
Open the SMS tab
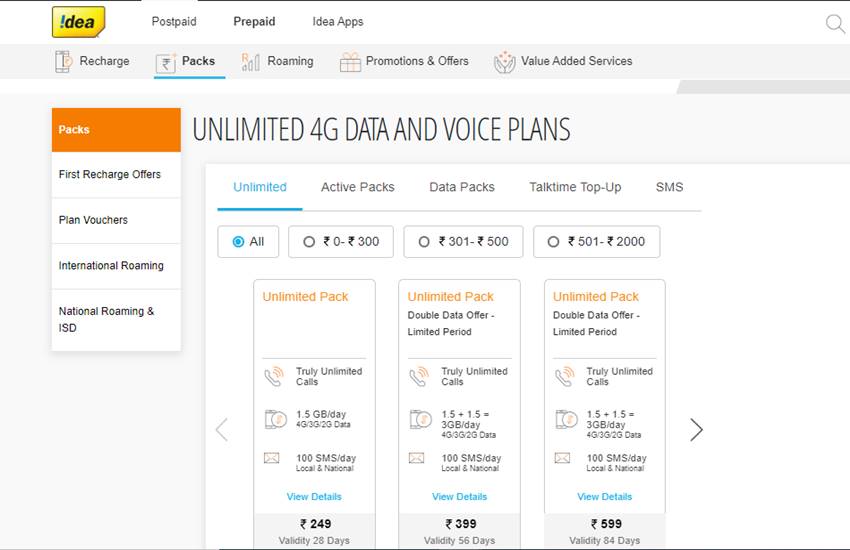click(669, 187)
